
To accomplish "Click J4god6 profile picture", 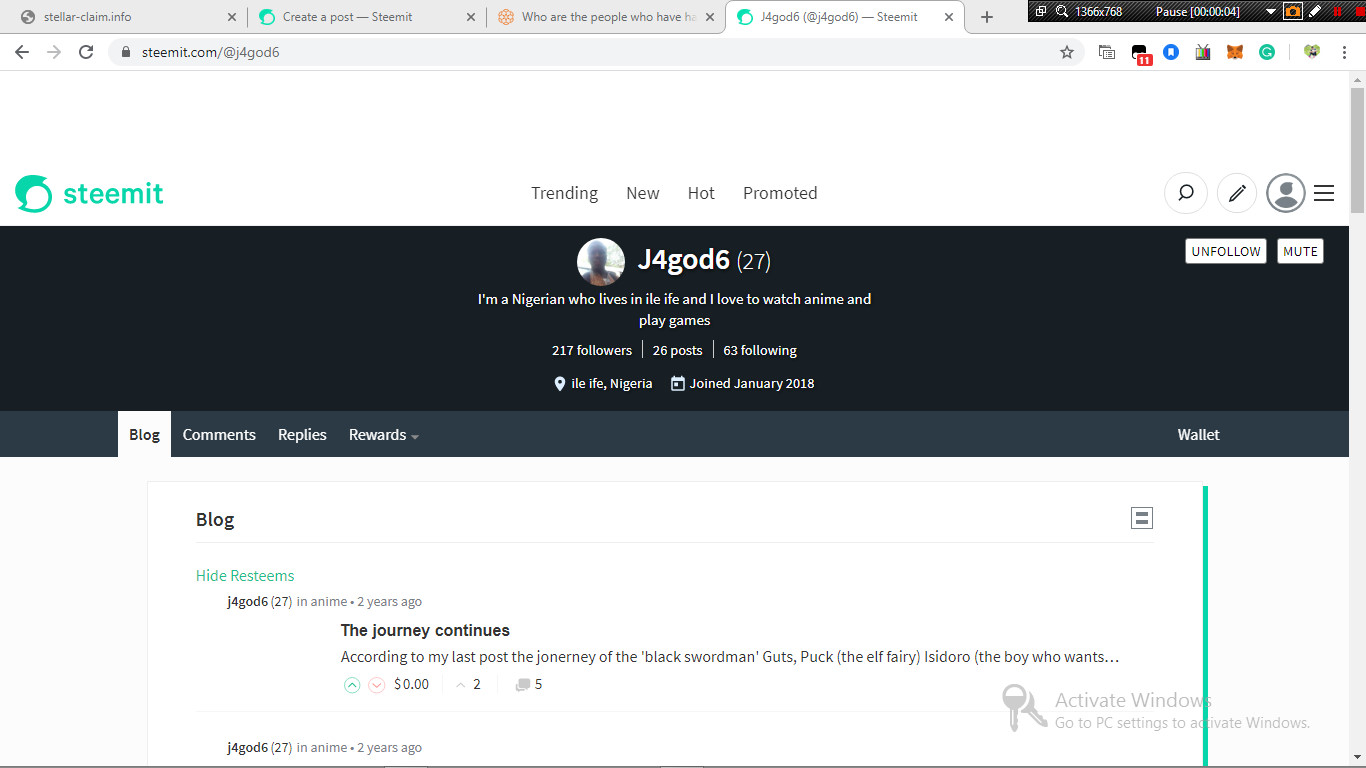I will pos(601,262).
